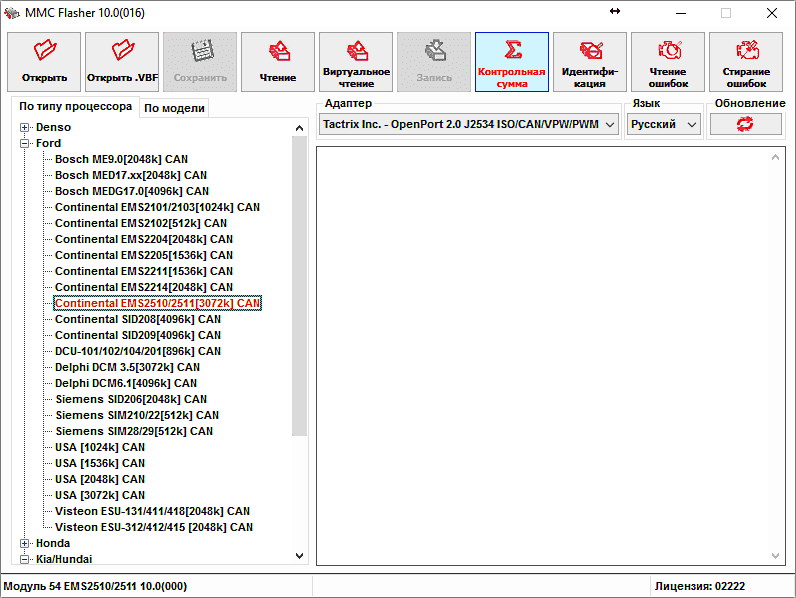Viewport: 796px width, 598px height.
Task: Click inside the empty log output area
Action: (x=550, y=350)
